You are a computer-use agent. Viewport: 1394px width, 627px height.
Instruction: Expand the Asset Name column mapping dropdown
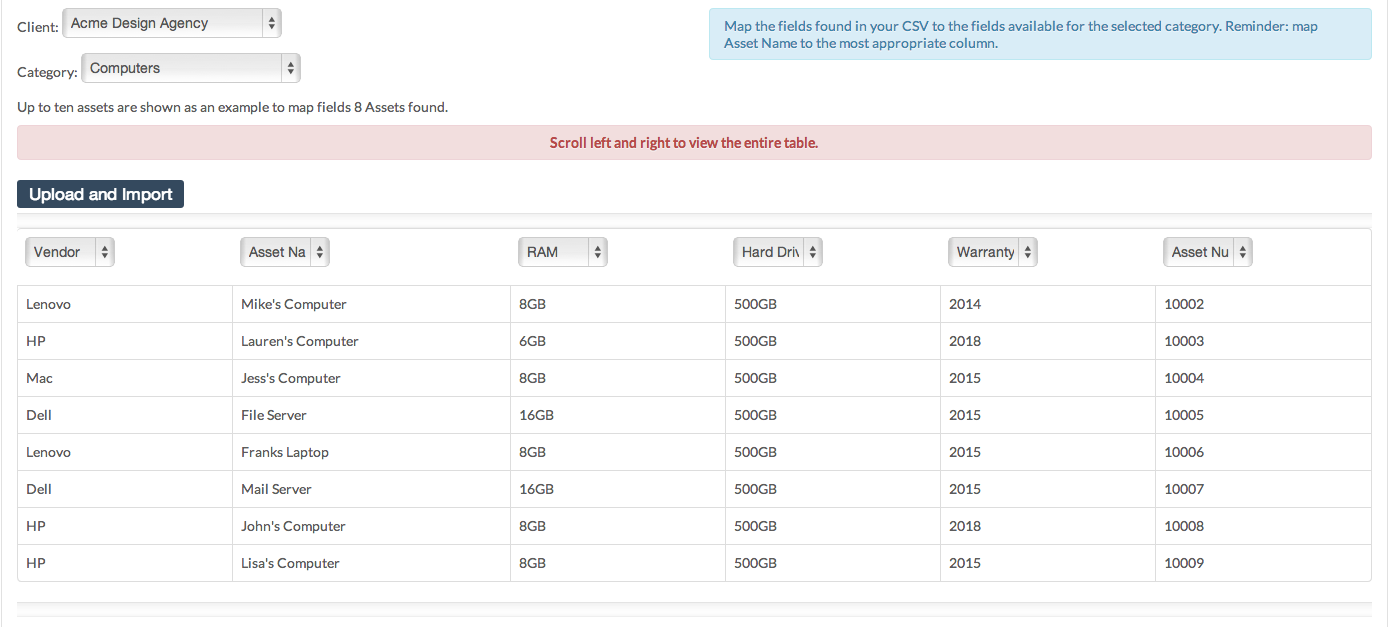(285, 253)
